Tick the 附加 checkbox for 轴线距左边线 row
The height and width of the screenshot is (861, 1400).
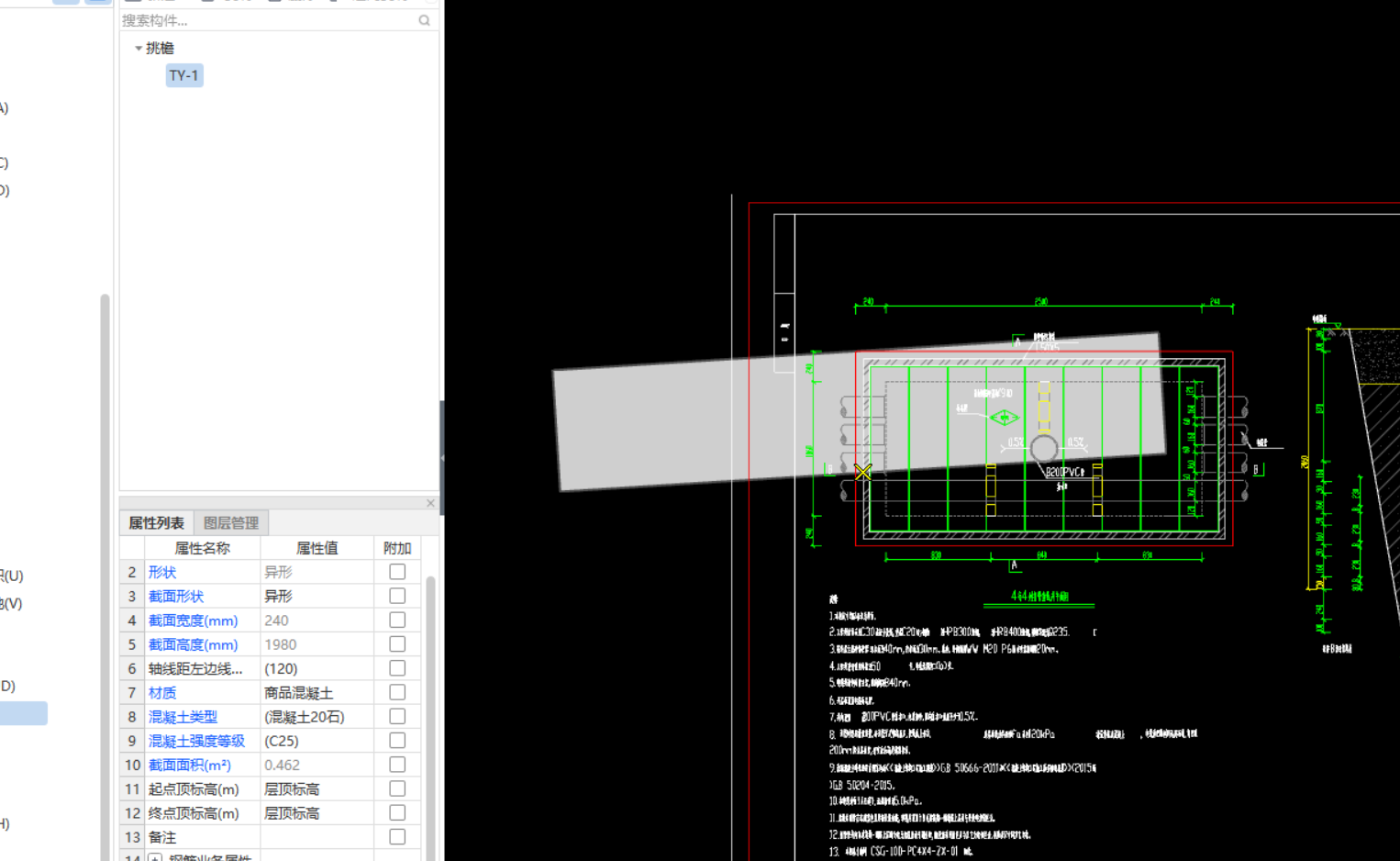coord(397,668)
